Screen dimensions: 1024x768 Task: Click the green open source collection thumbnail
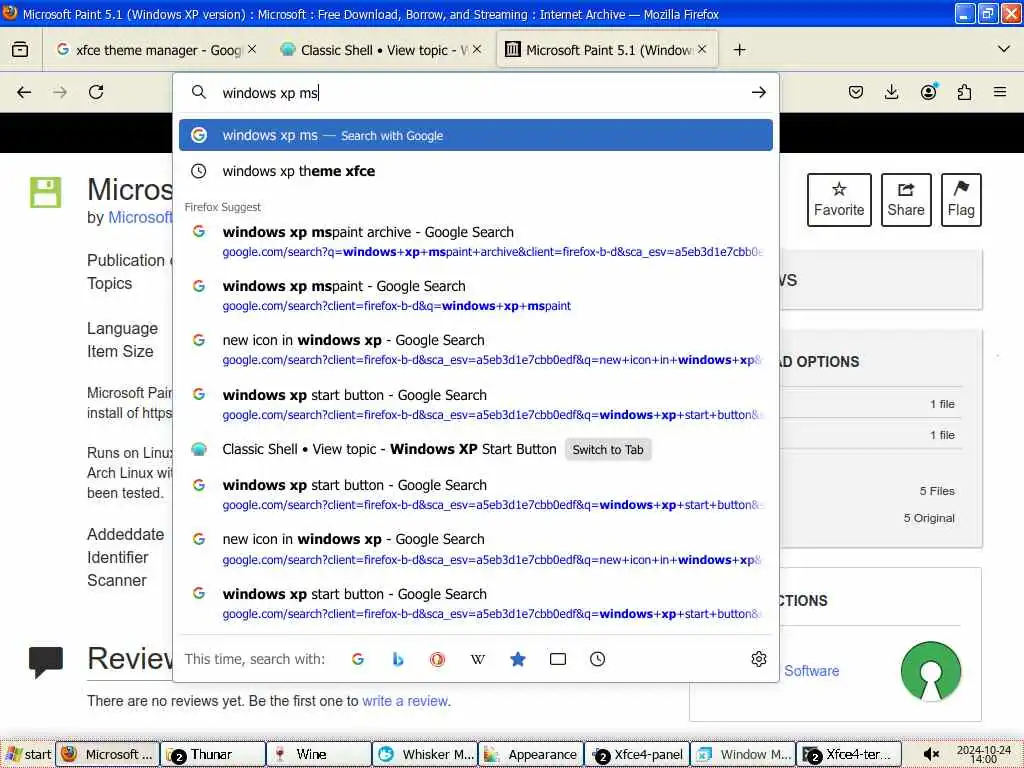(x=931, y=671)
